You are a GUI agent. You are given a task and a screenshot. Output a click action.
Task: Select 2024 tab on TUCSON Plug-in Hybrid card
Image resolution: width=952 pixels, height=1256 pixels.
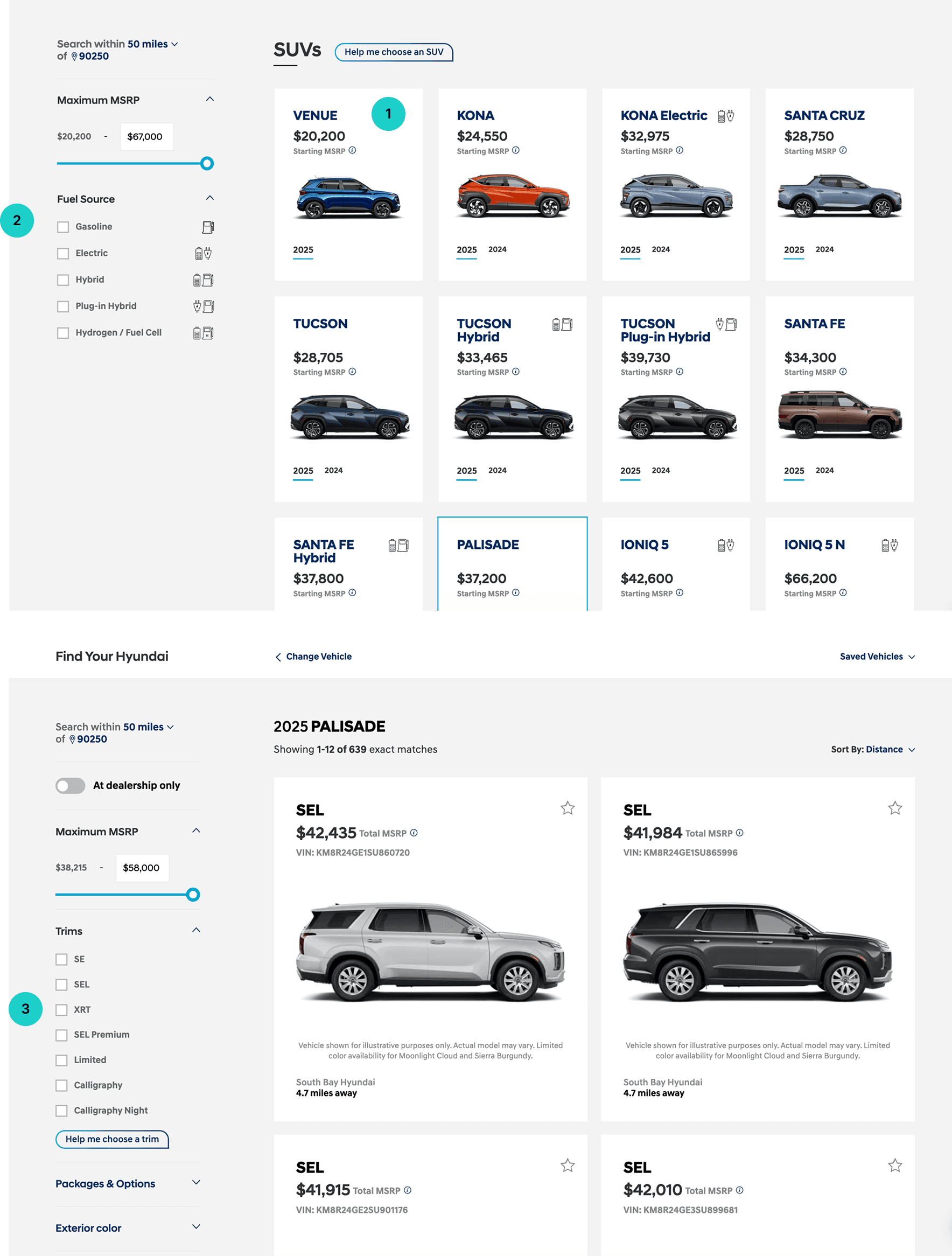pos(661,470)
